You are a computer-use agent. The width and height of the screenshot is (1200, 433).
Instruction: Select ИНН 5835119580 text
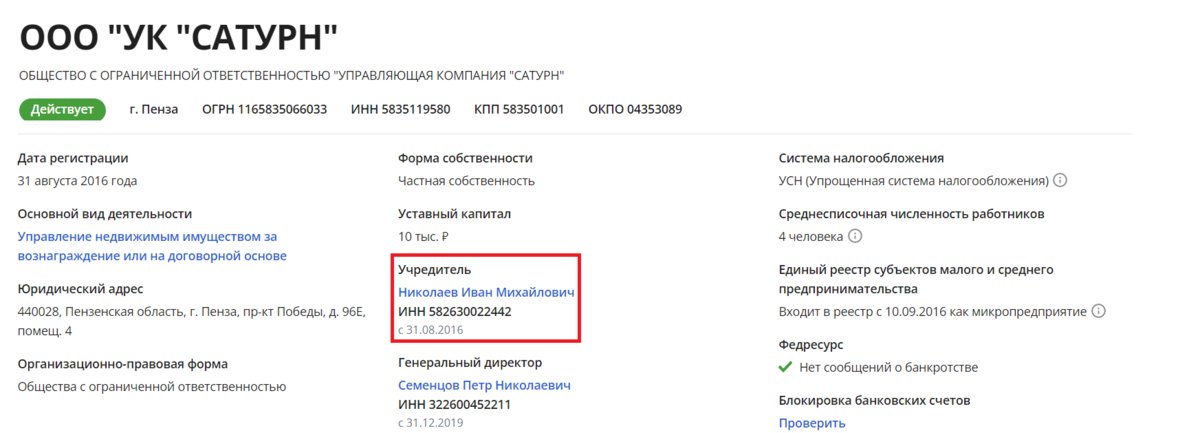click(x=400, y=109)
